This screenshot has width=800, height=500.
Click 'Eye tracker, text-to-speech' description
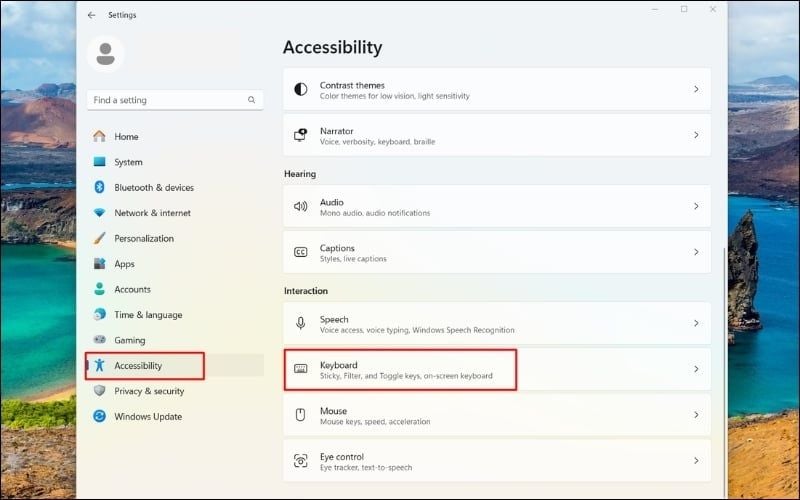(x=366, y=468)
